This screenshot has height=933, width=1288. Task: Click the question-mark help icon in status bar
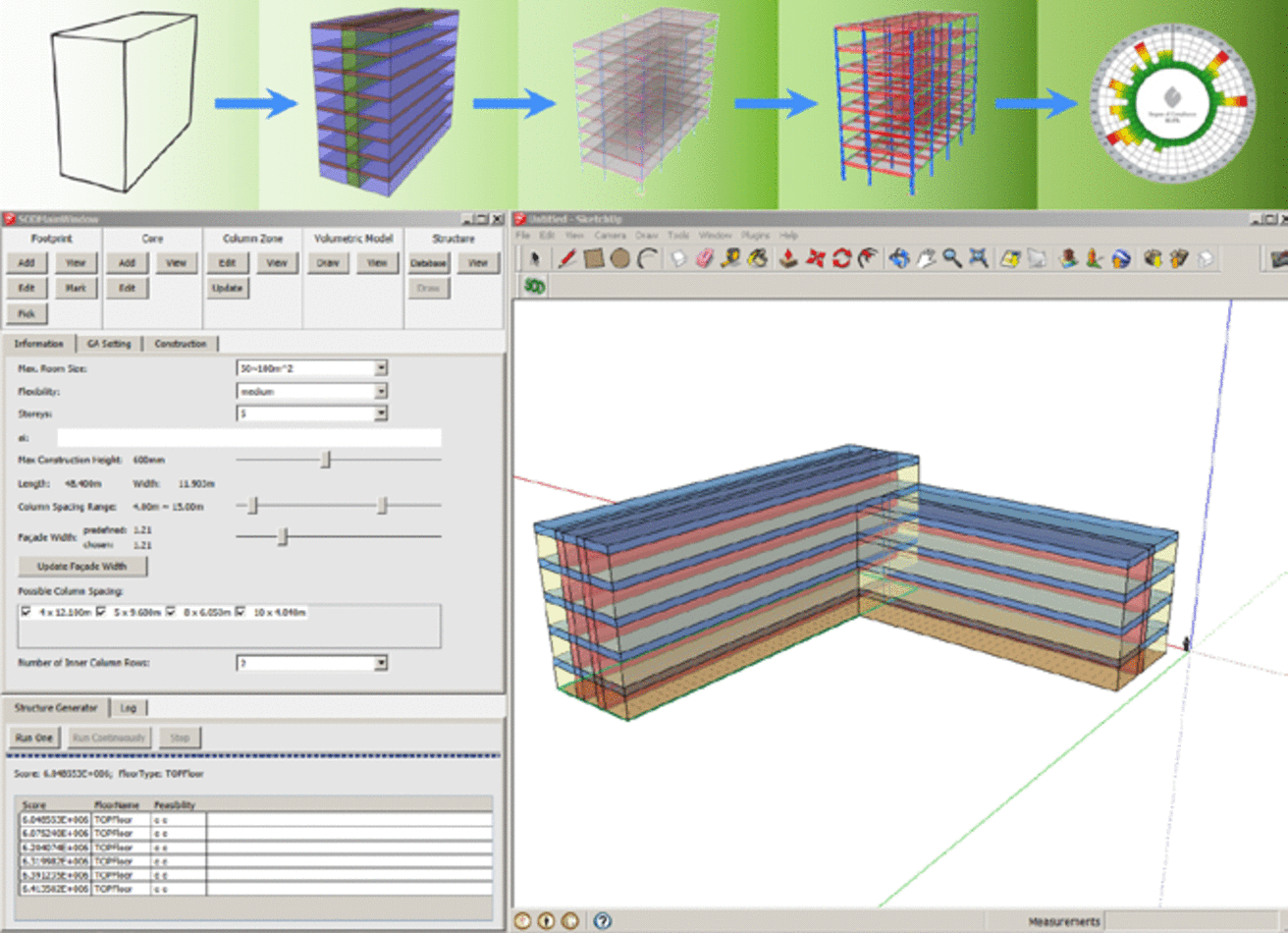(603, 920)
